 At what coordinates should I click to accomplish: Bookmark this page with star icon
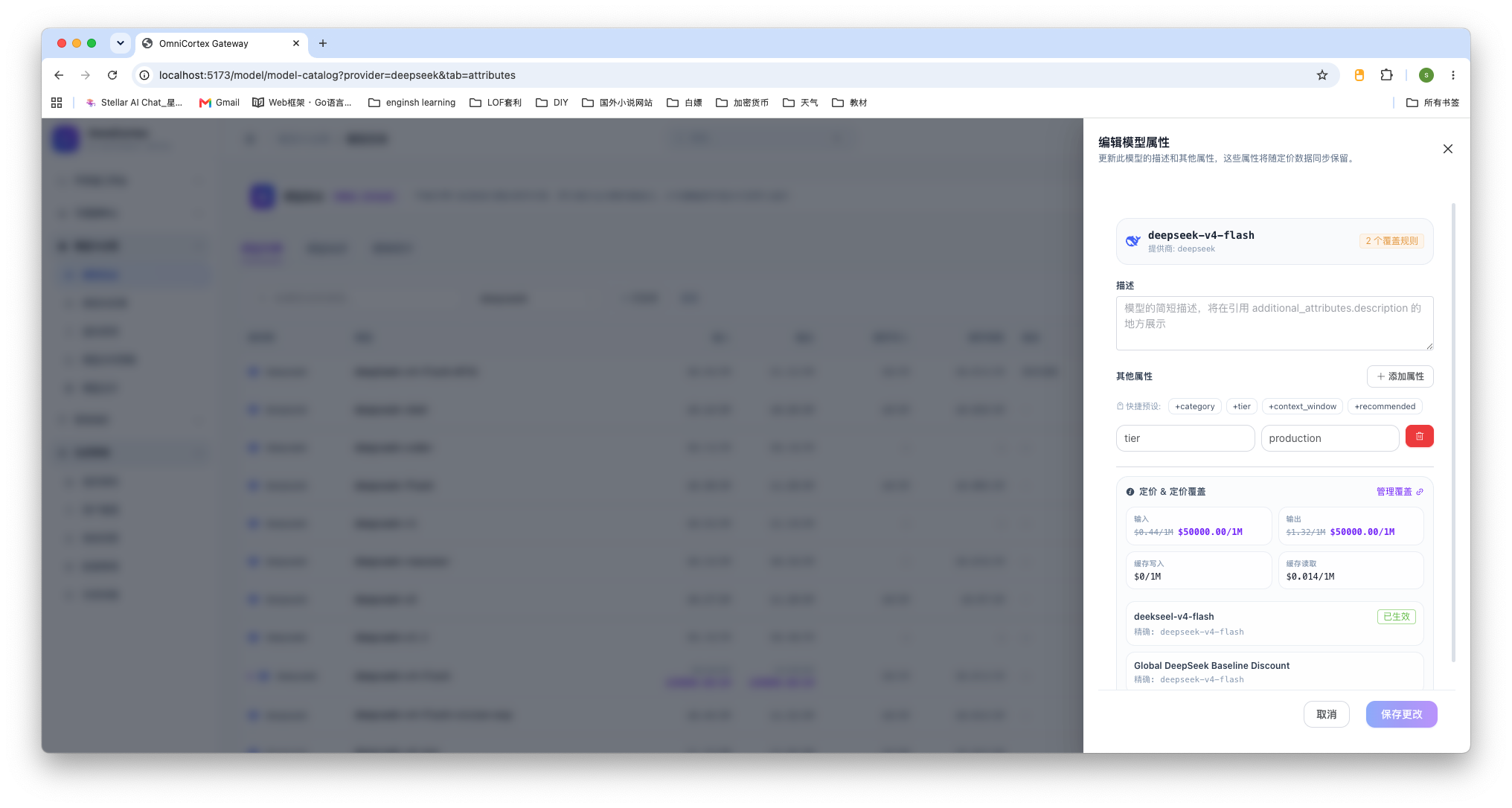coord(1322,75)
